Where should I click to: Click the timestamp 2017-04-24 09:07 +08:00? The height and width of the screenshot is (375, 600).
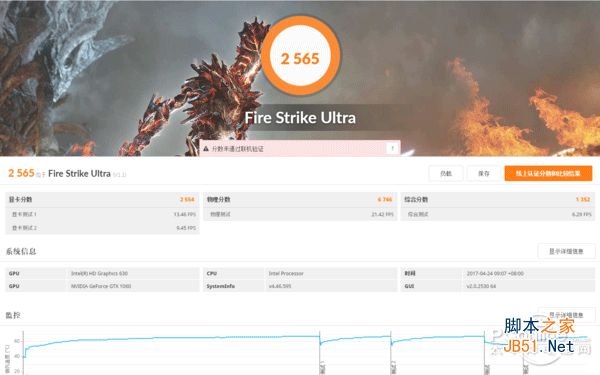495,273
